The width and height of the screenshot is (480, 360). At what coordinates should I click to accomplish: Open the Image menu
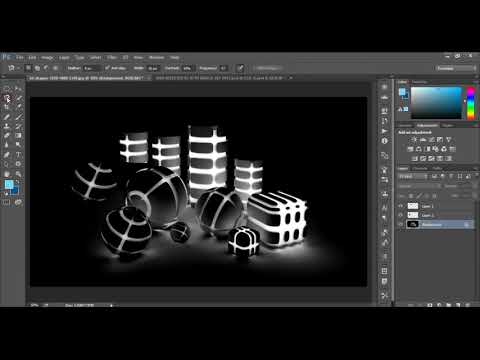pos(47,58)
